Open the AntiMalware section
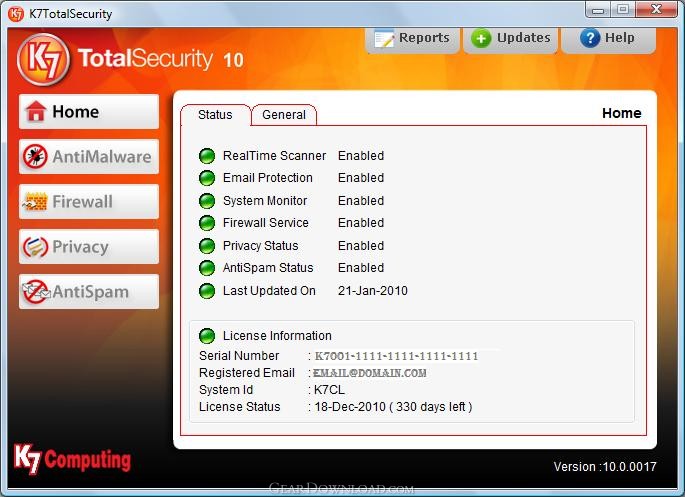685x497 pixels. tap(89, 156)
